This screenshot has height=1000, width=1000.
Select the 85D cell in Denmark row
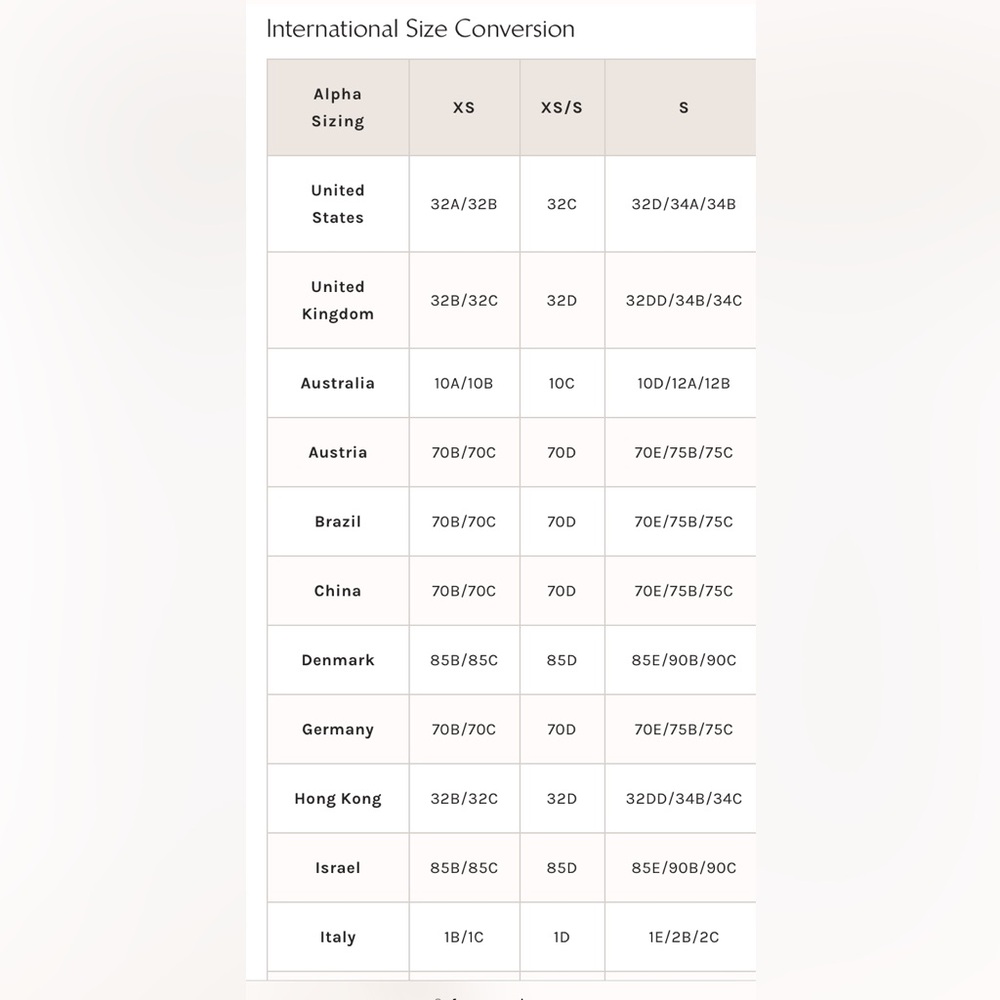click(x=562, y=660)
